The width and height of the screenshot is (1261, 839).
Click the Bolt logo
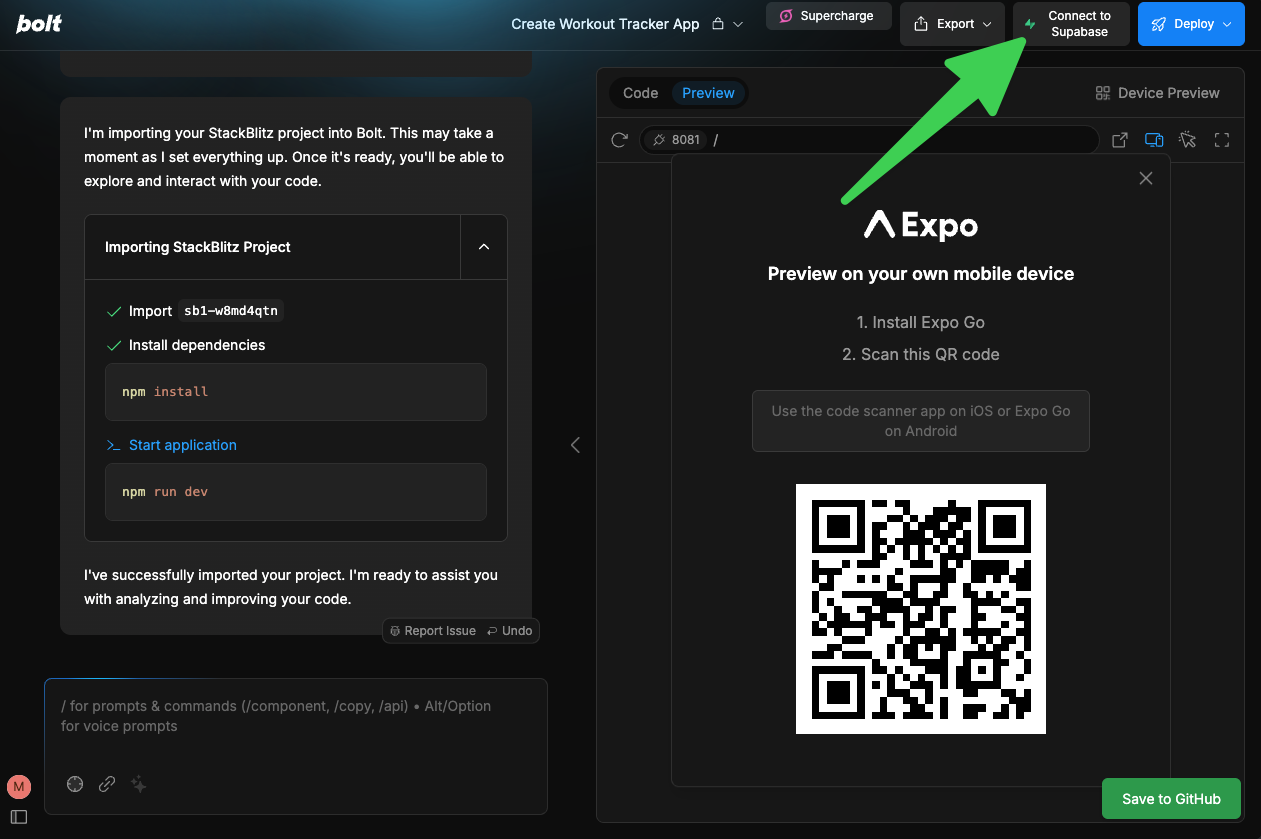39,24
